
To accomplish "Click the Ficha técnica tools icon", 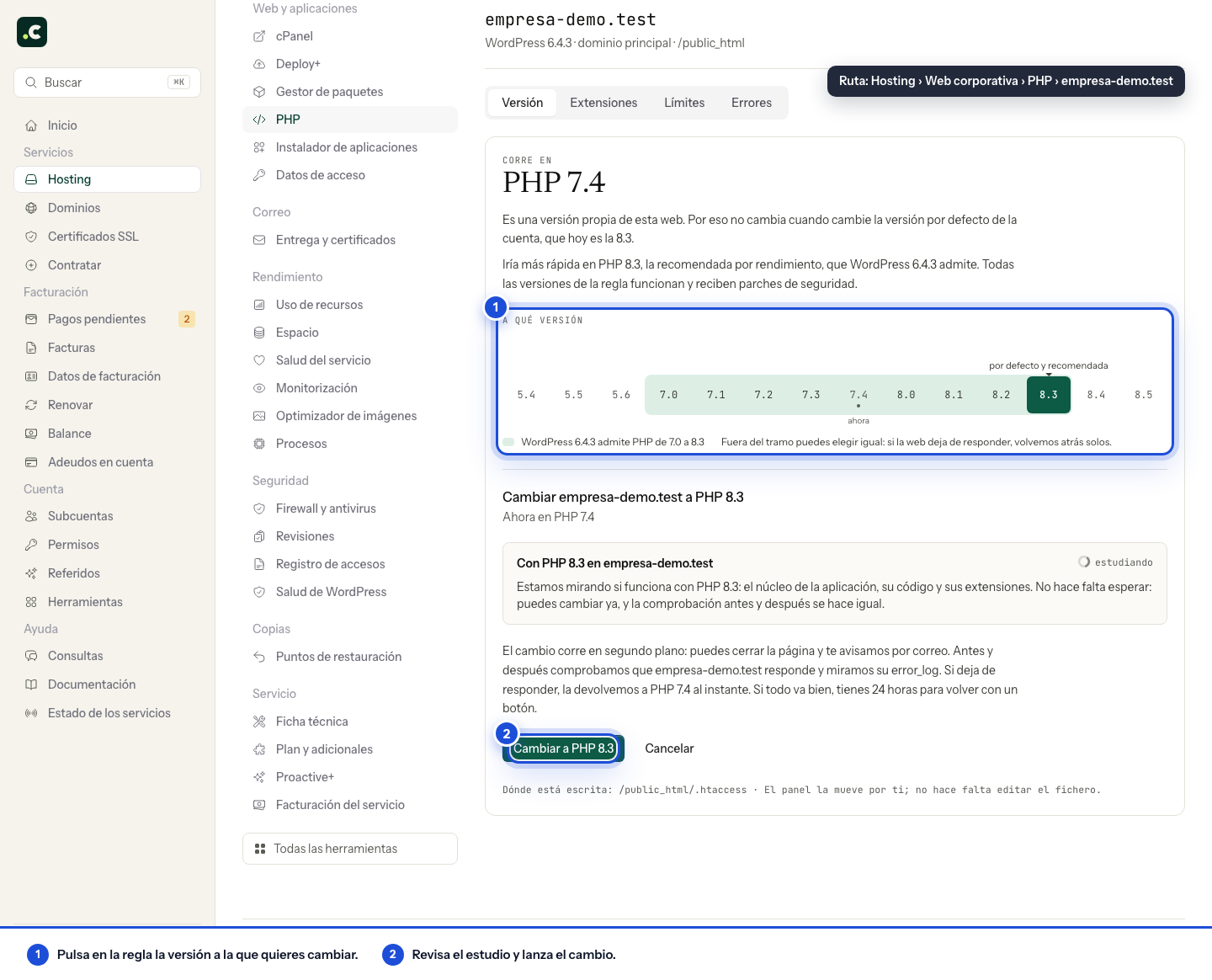I will (x=259, y=722).
